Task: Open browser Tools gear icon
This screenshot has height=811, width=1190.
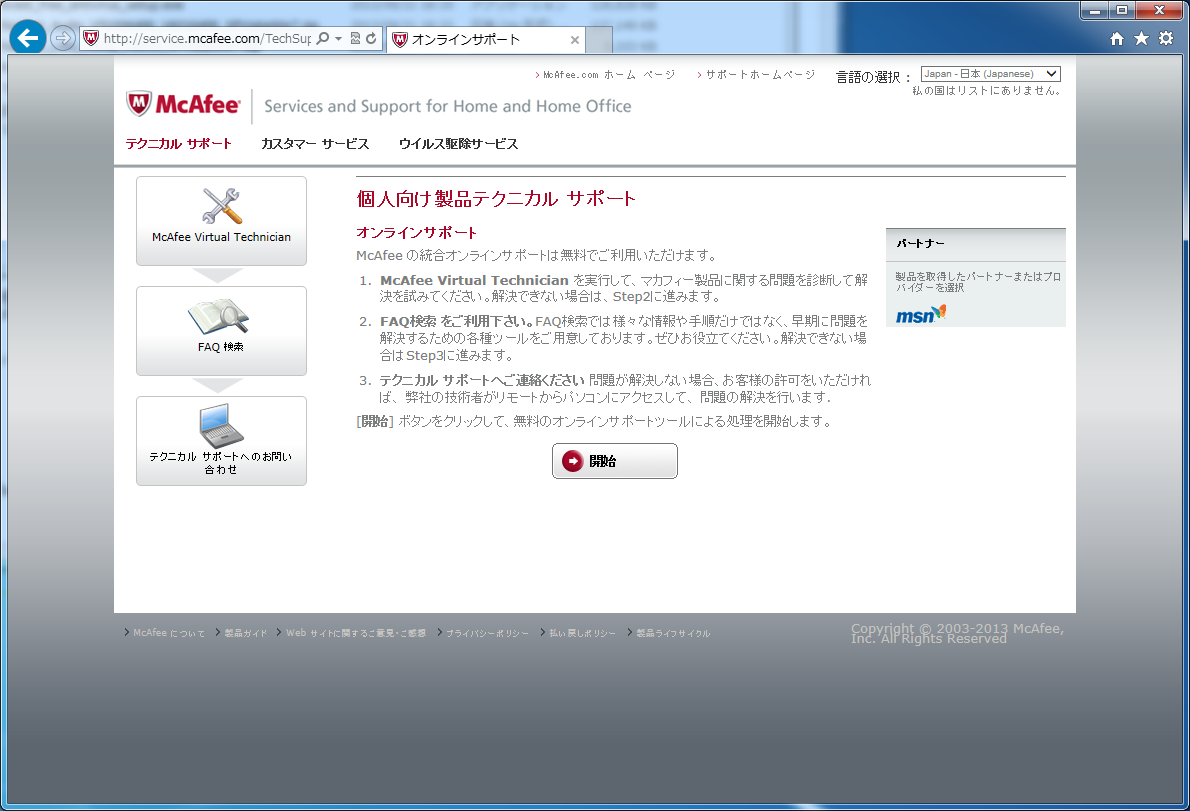Action: 1166,39
